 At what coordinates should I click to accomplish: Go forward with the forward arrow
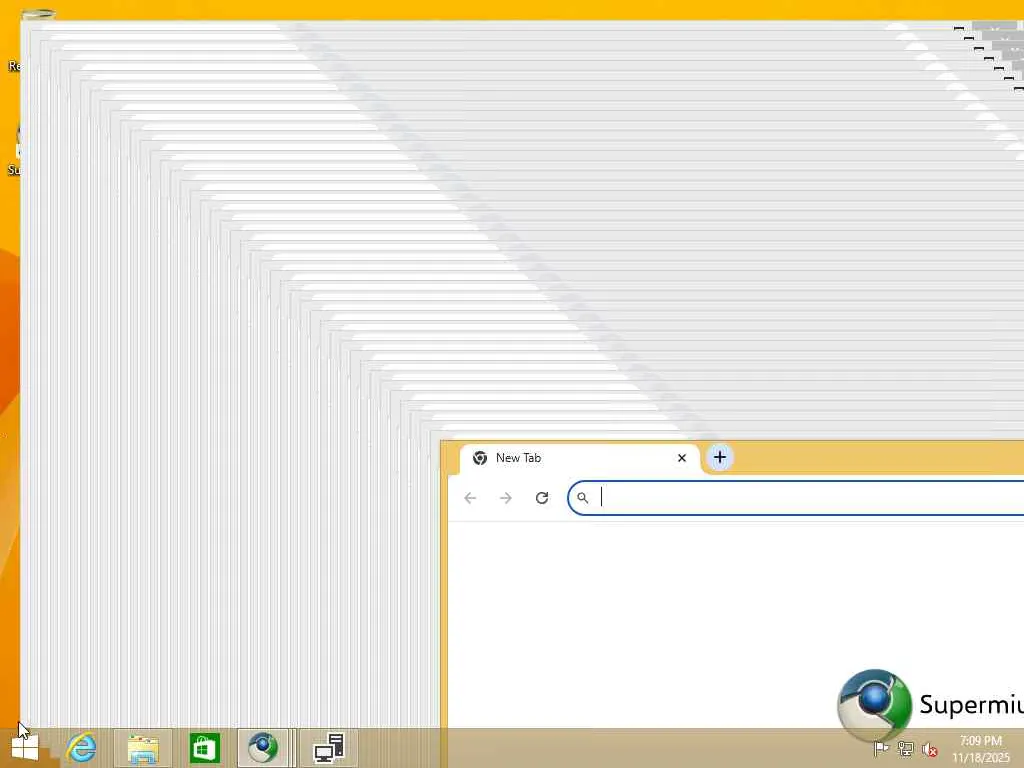click(505, 498)
